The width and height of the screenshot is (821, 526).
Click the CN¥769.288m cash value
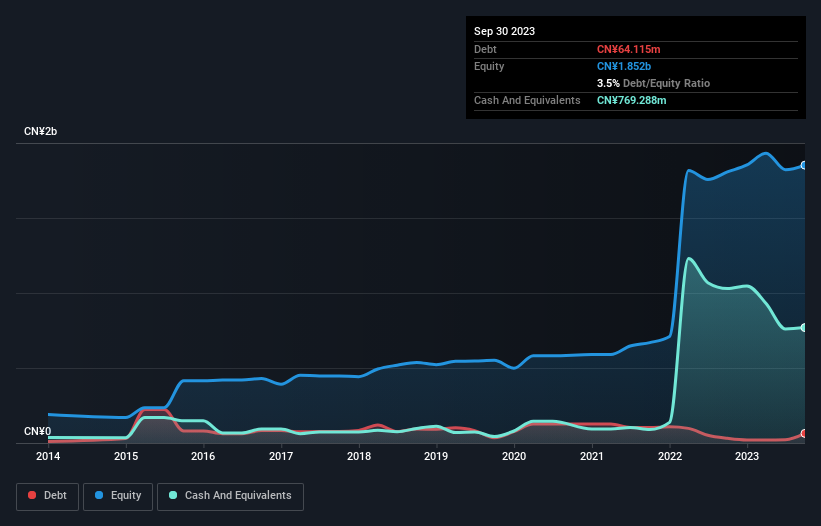tap(631, 100)
